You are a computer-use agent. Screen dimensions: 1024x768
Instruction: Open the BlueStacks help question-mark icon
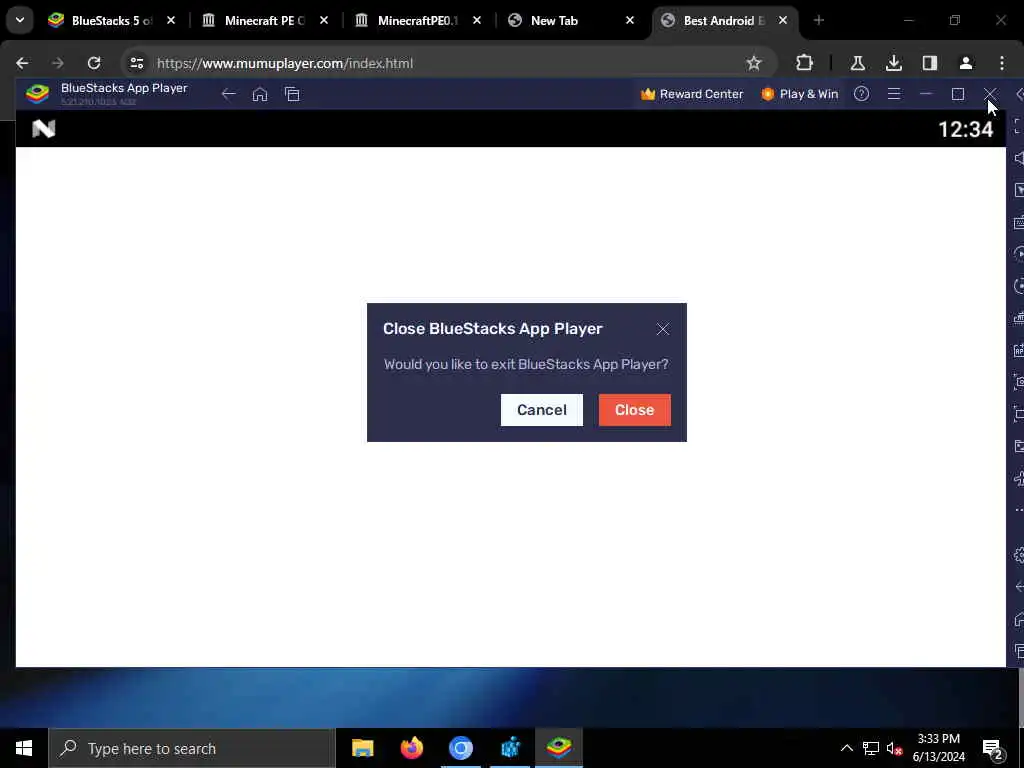click(861, 94)
